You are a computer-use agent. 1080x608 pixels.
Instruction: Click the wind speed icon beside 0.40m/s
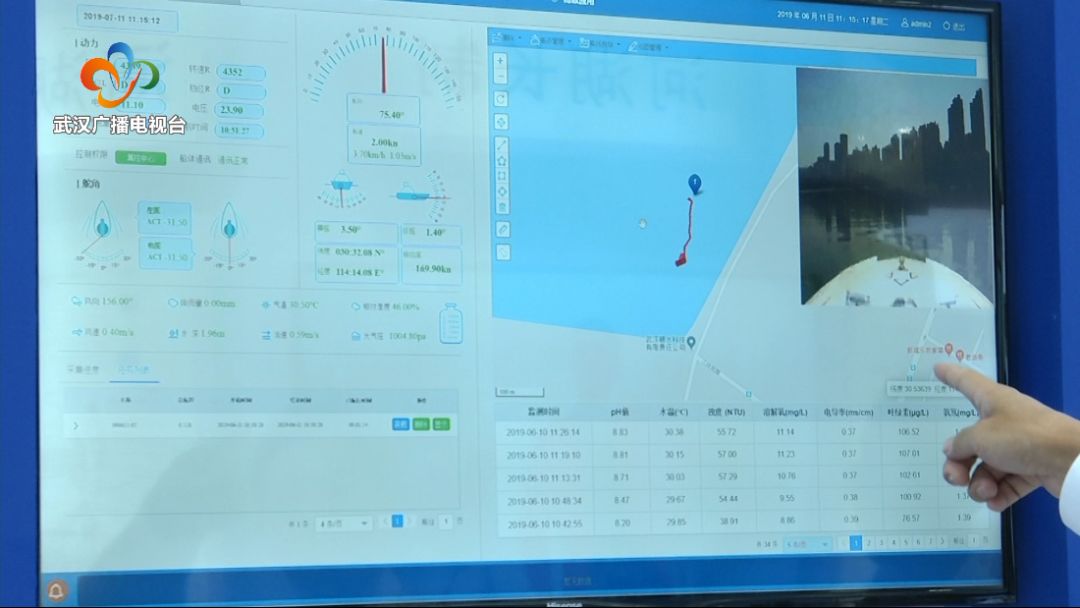pos(76,332)
